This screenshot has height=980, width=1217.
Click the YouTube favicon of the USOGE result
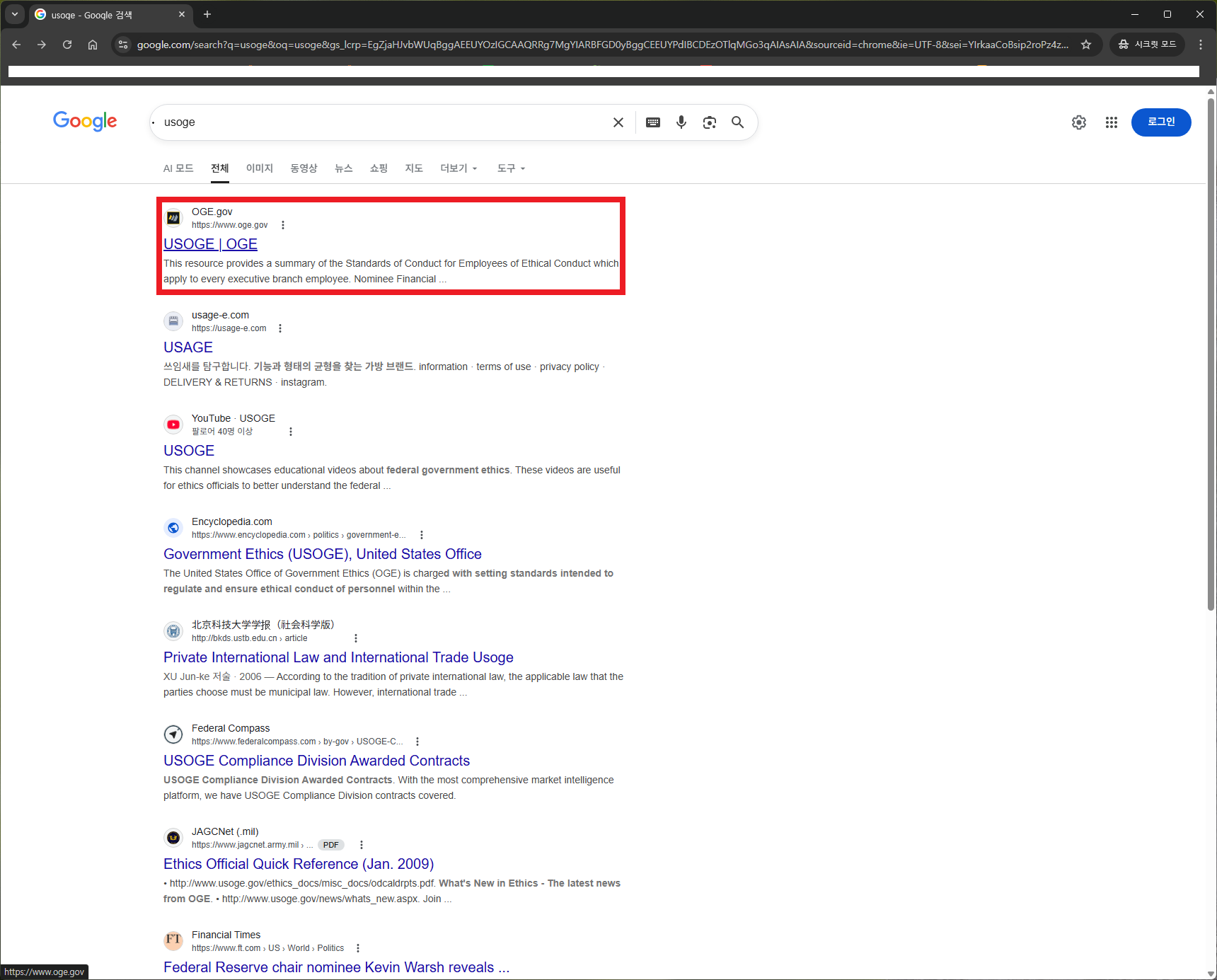pyautogui.click(x=173, y=425)
